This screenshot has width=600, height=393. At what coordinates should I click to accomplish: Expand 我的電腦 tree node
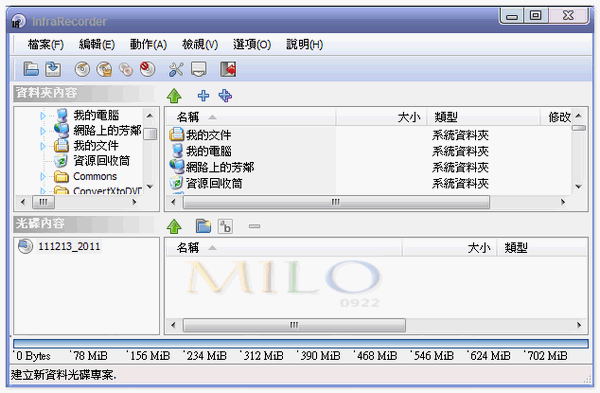[x=43, y=115]
